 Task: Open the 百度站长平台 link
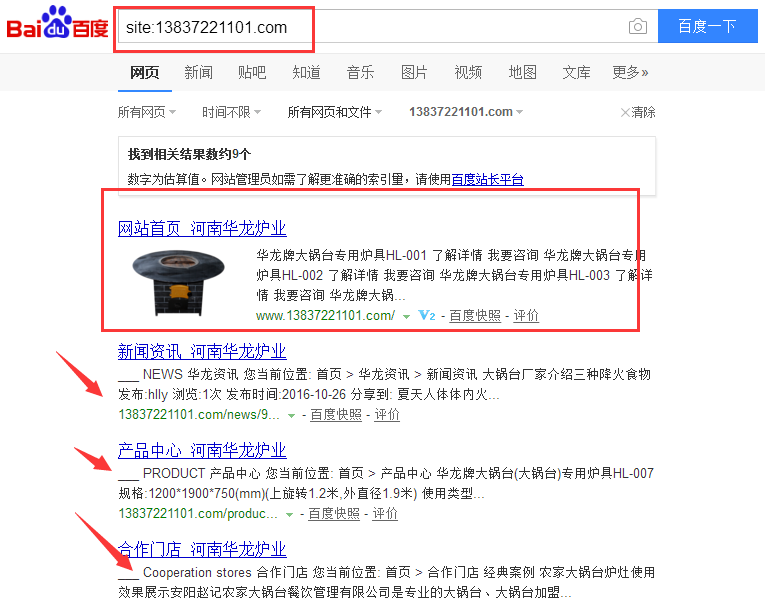487,179
